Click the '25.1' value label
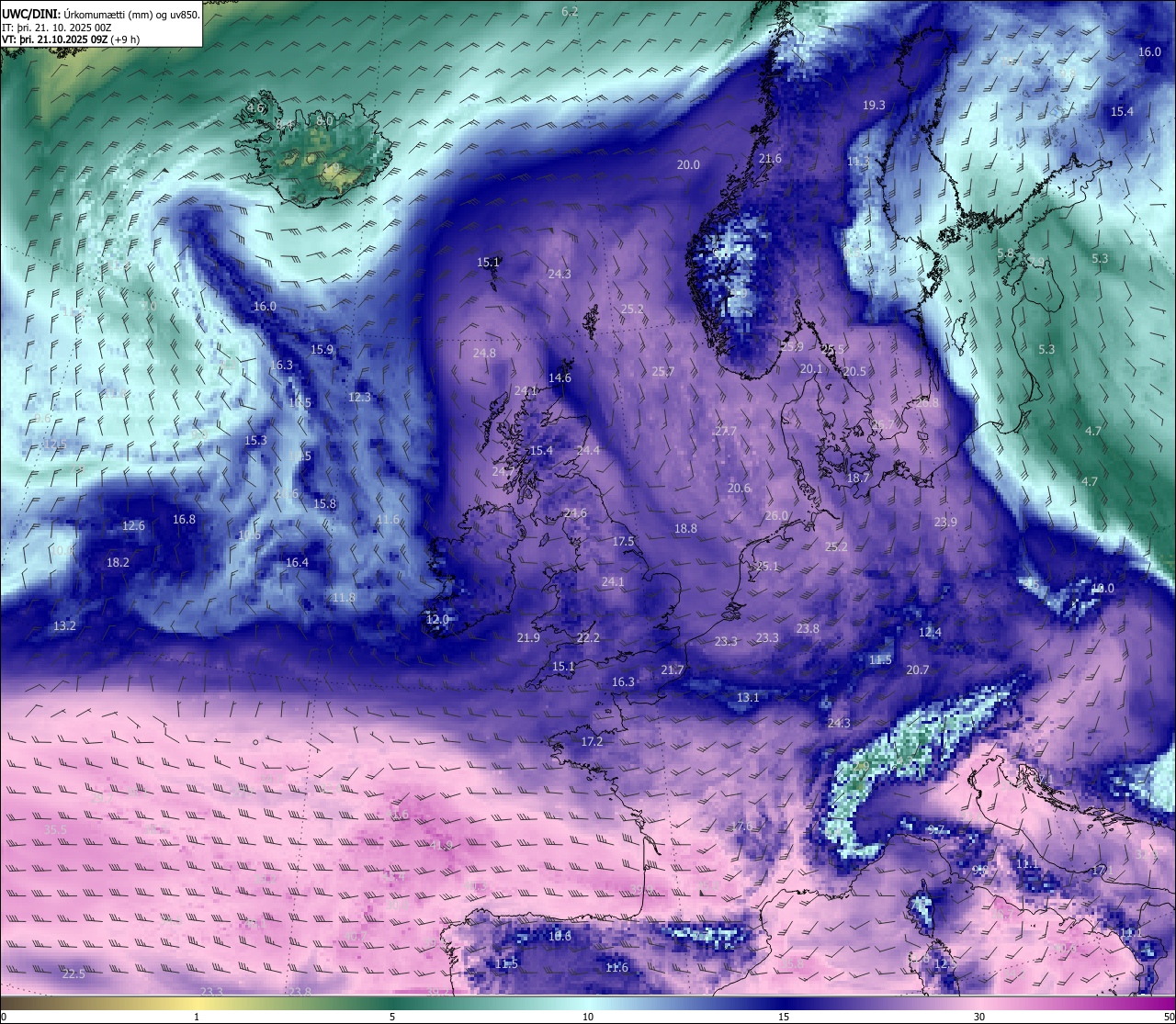1176x1024 pixels. point(767,567)
